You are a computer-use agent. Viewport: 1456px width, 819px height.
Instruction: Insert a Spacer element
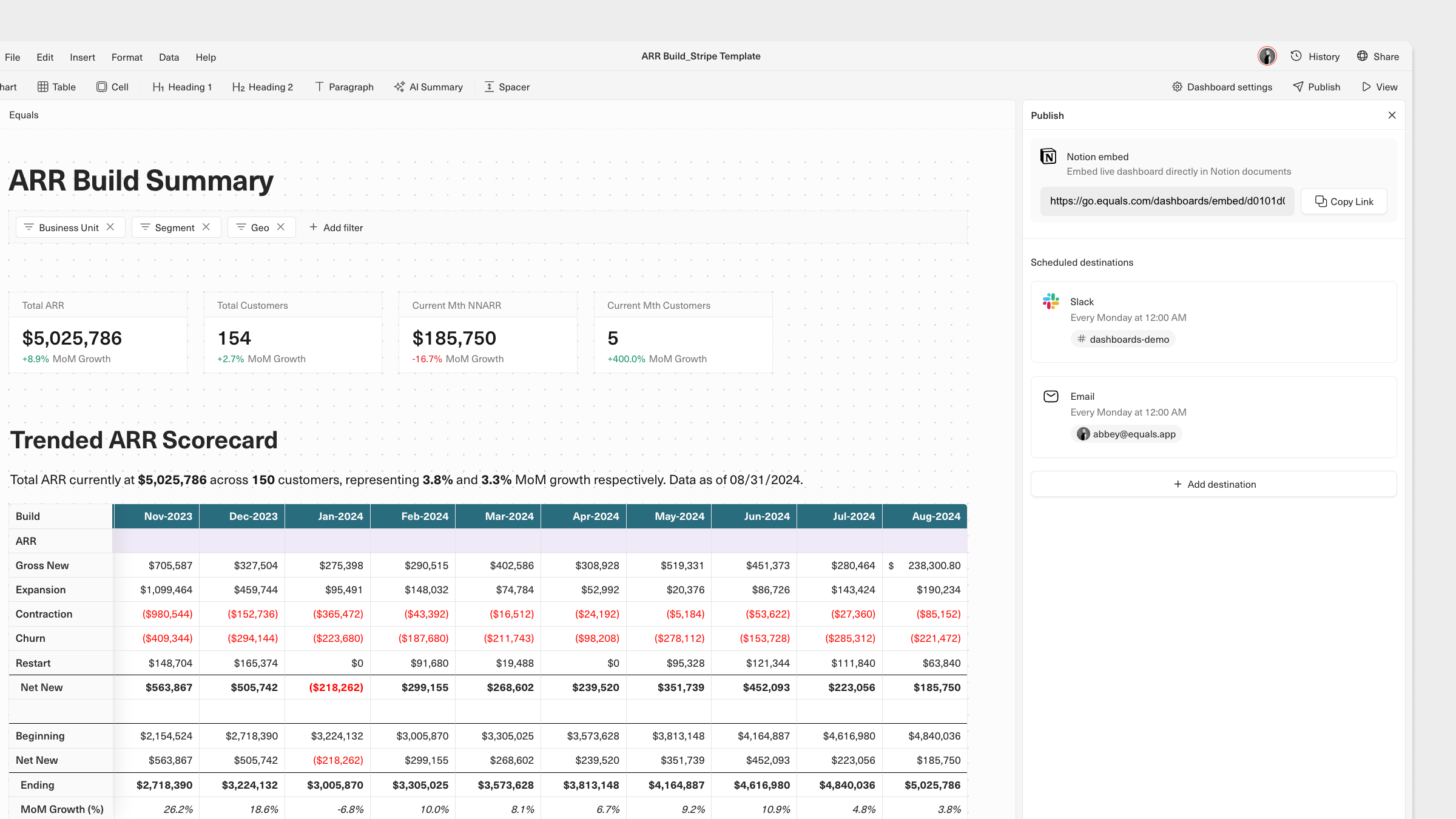[507, 87]
